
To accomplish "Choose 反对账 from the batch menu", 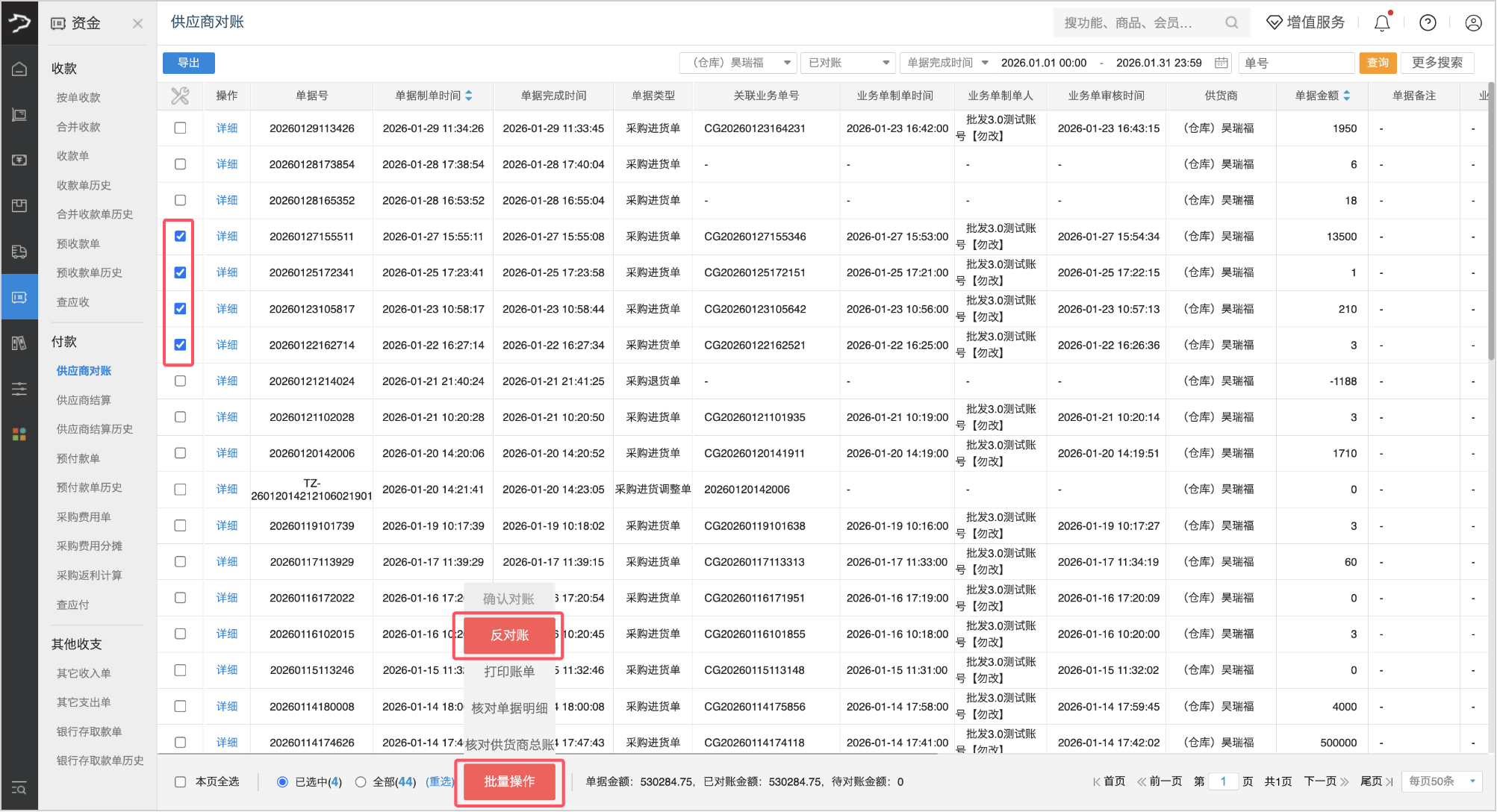I will tap(509, 635).
